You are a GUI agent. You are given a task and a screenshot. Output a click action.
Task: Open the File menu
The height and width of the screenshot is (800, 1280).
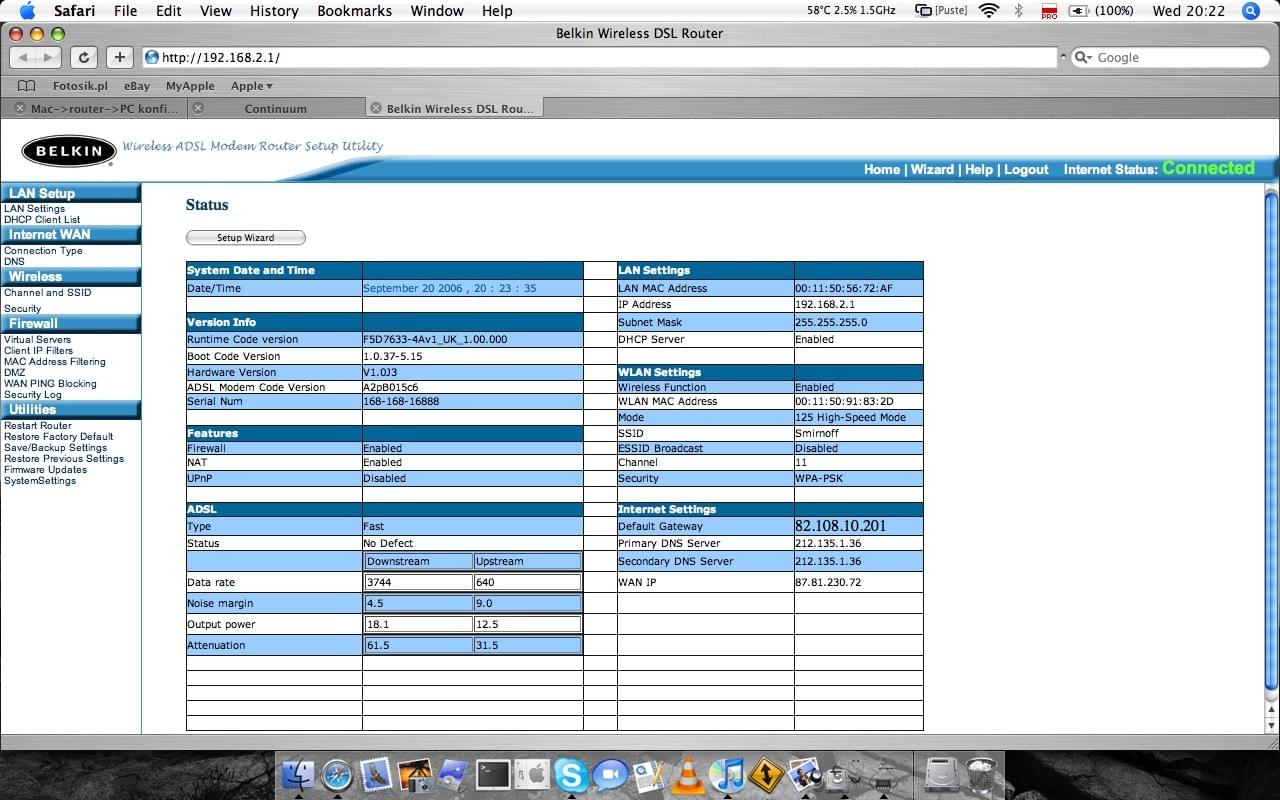(126, 11)
